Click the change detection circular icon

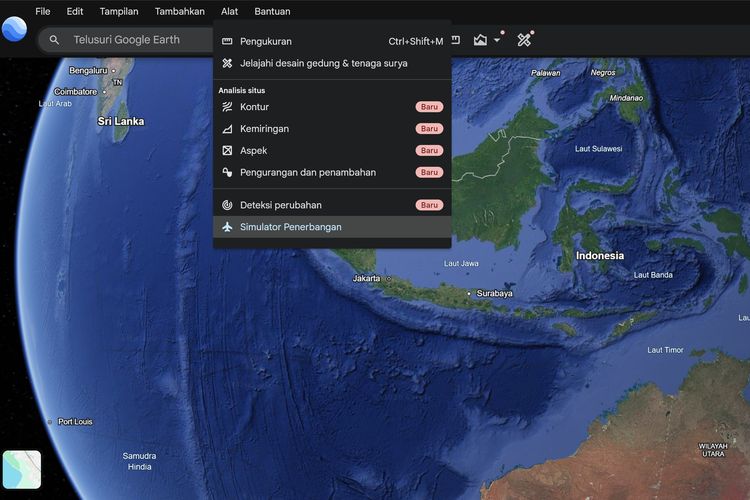(227, 205)
